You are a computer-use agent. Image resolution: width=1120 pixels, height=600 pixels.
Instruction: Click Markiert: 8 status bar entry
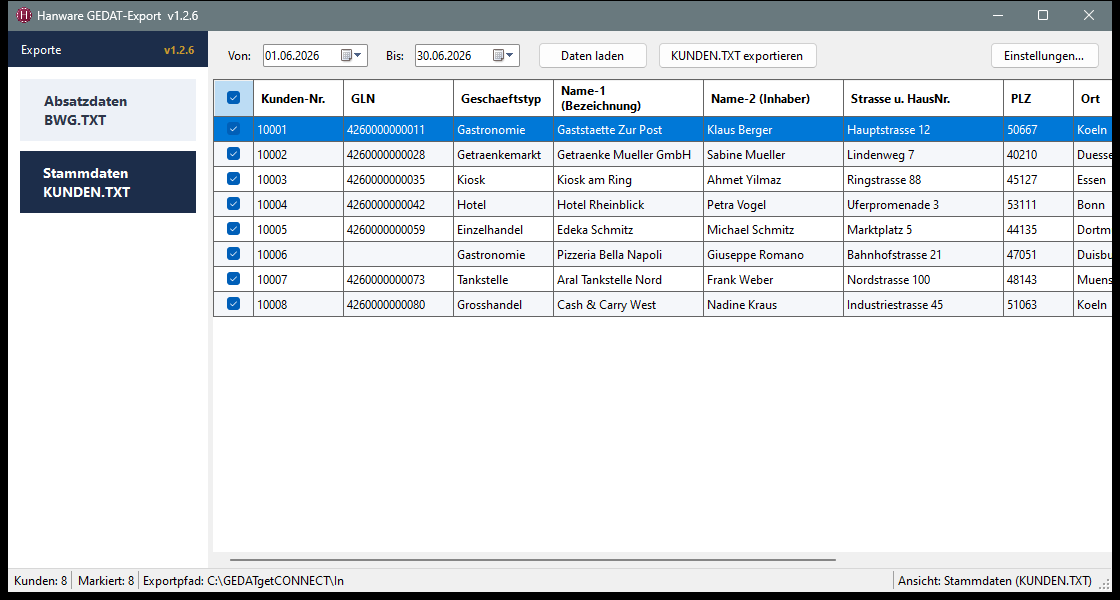(x=106, y=581)
